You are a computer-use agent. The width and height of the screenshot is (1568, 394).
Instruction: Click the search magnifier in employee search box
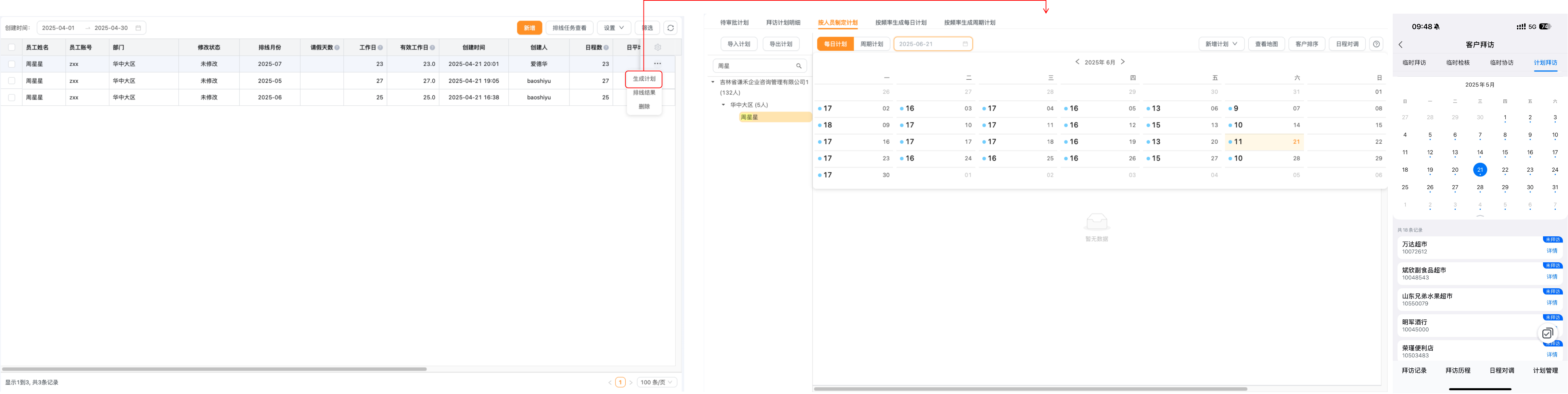point(799,66)
